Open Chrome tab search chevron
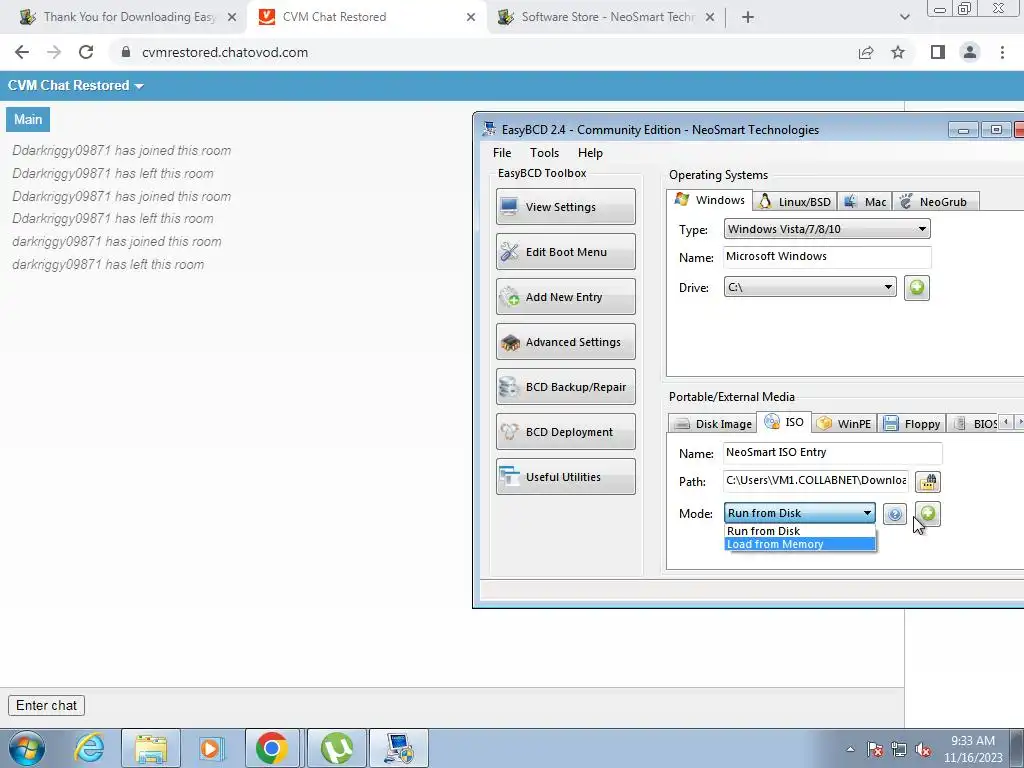This screenshot has width=1024, height=768. 904,18
